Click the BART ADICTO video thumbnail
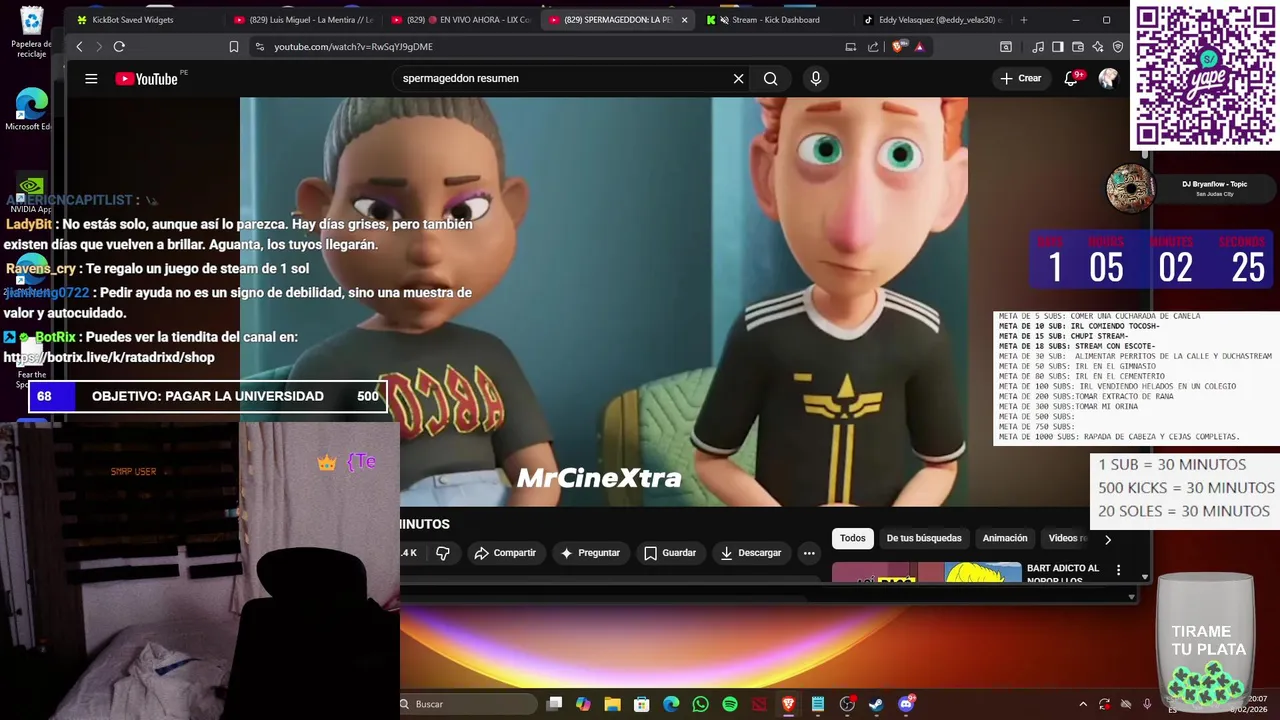The width and height of the screenshot is (1280, 720). (926, 572)
